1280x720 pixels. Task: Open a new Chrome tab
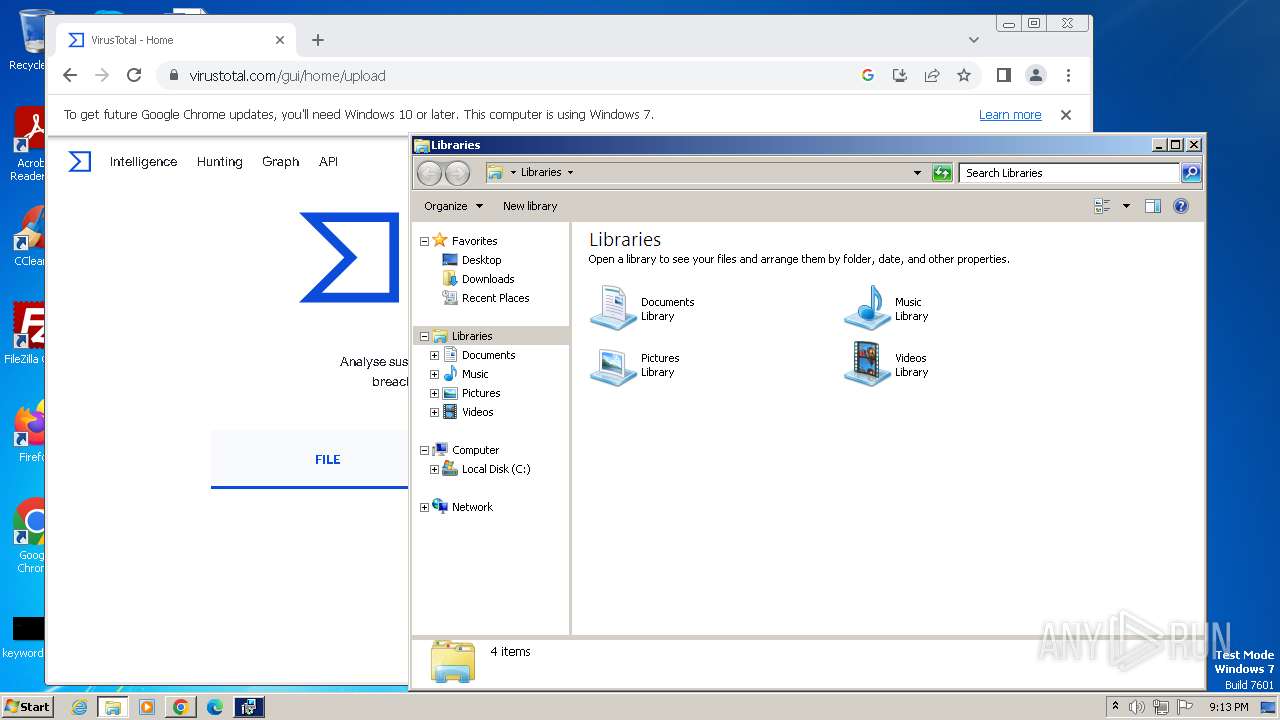pyautogui.click(x=318, y=40)
